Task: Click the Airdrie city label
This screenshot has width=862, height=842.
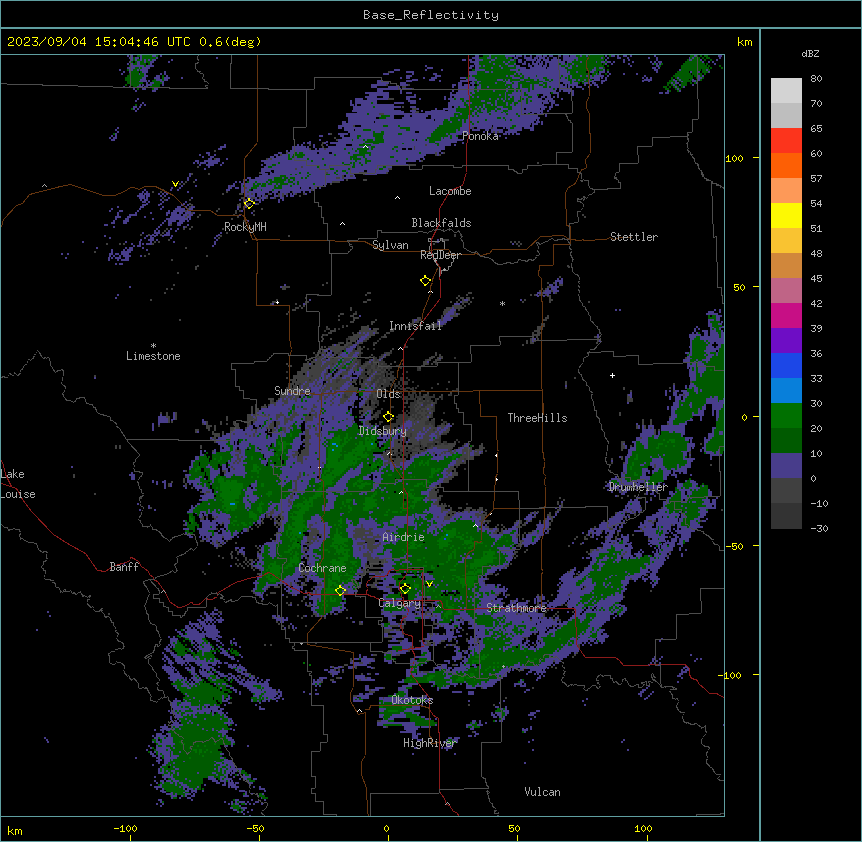Action: click(x=404, y=537)
